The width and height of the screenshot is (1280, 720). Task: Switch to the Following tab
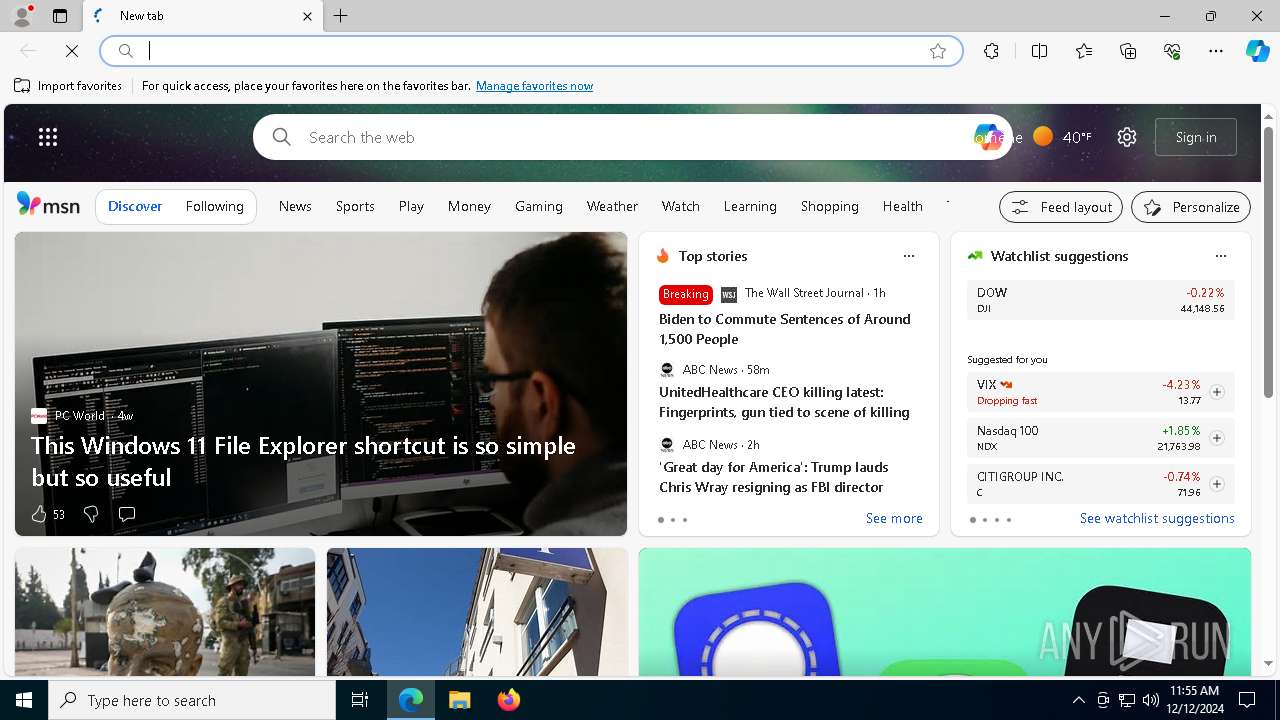(214, 206)
